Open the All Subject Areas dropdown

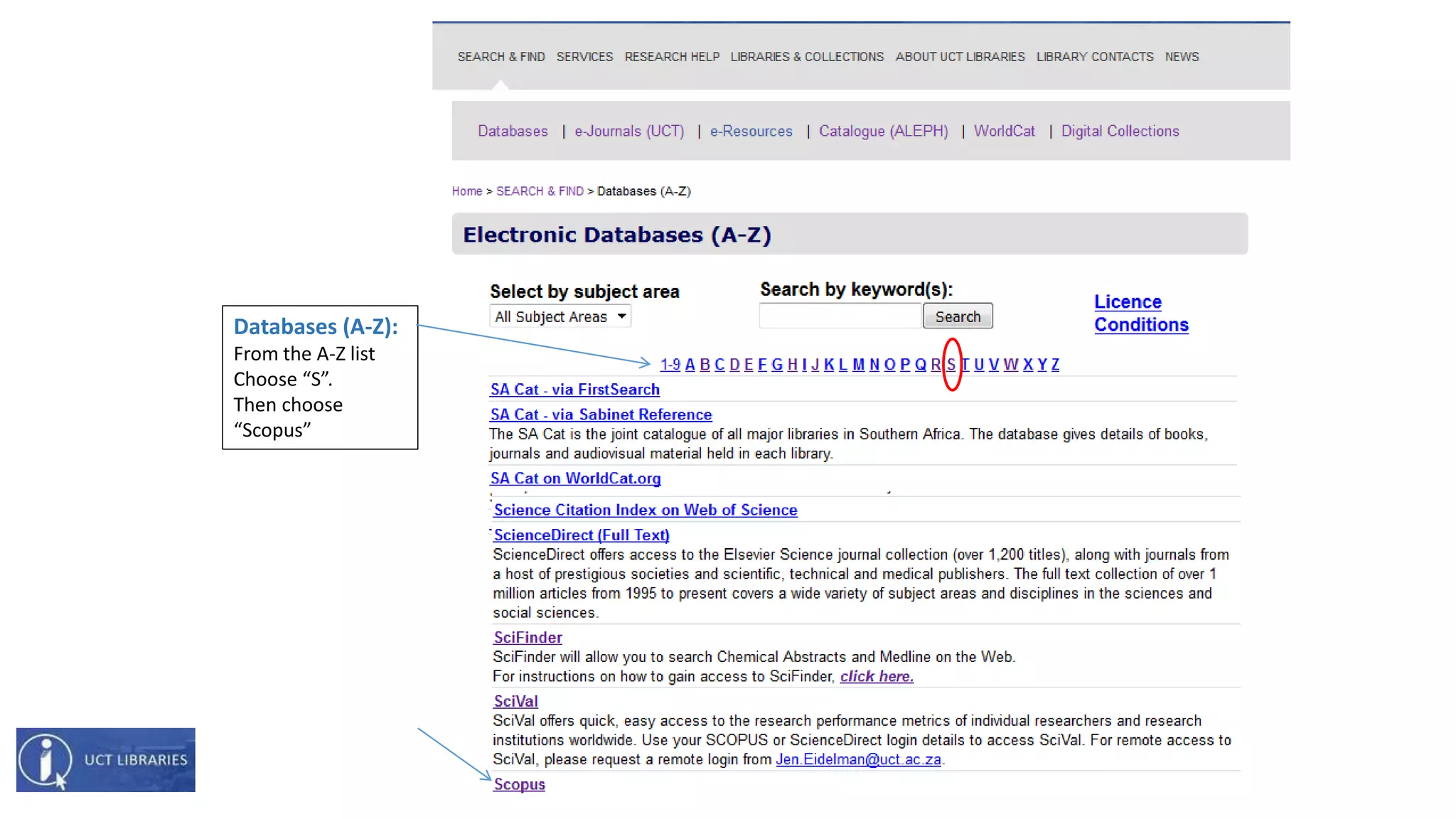pyautogui.click(x=560, y=316)
